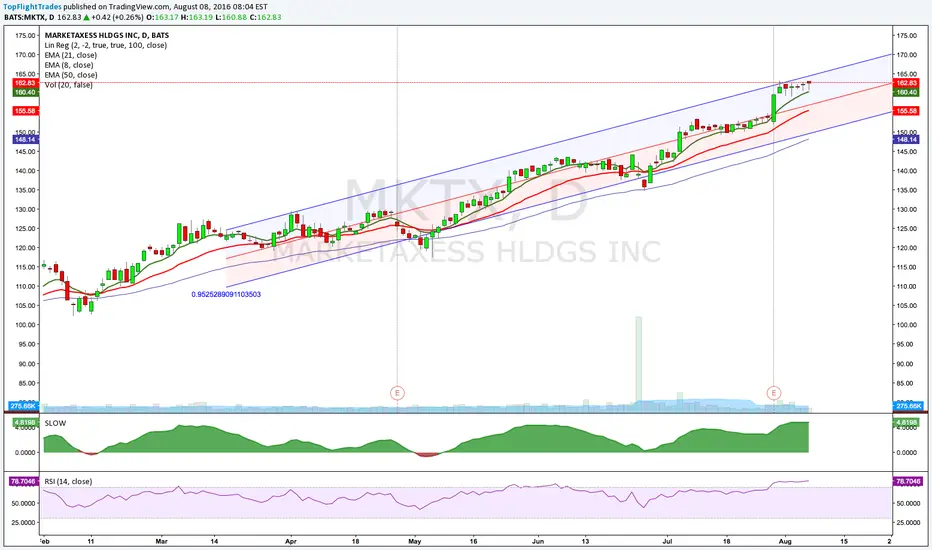Click the 100.00 label on left price axis
Screen dimensions: 932x550
tap(25, 325)
